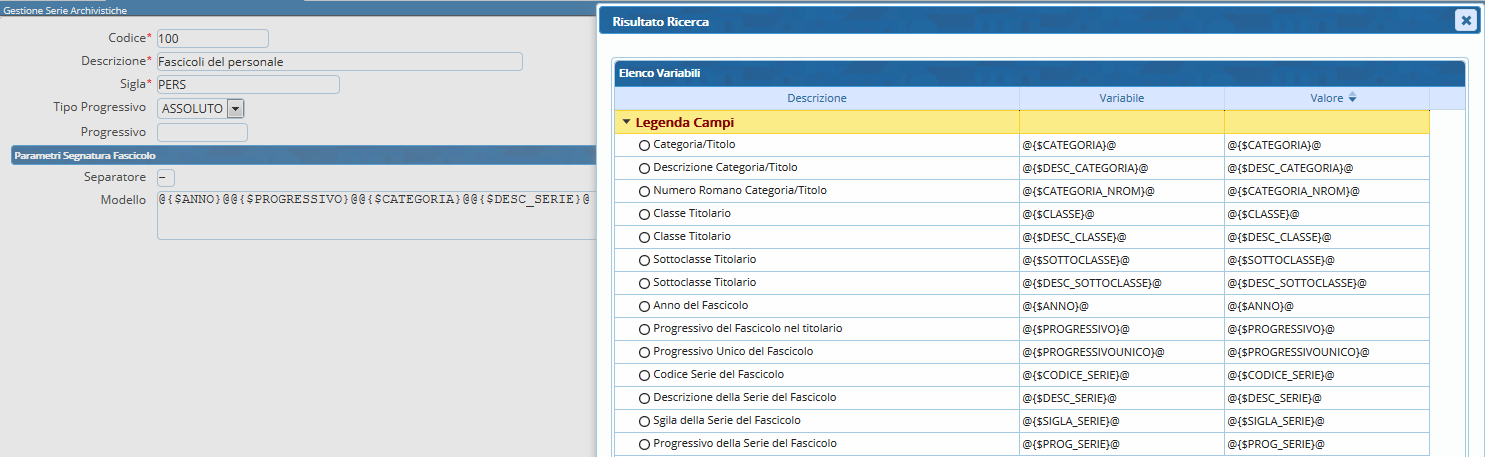Image resolution: width=1485 pixels, height=457 pixels.
Task: Close the Risultato Ricerca dialog
Action: click(1465, 20)
